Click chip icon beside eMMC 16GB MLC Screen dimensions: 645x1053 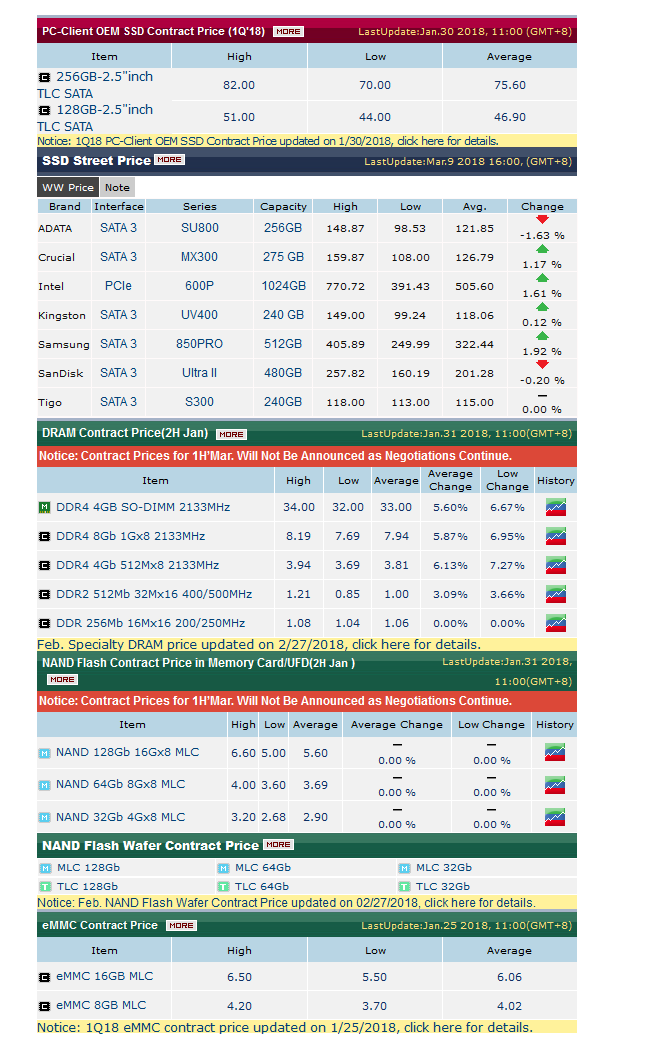coord(44,977)
